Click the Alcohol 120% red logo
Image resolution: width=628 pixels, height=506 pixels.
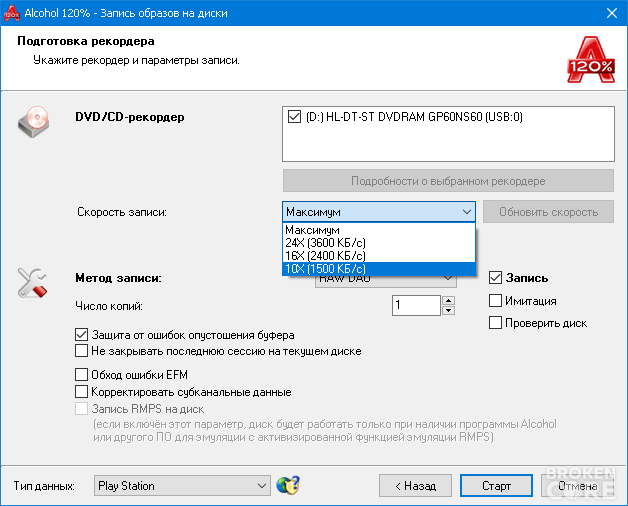click(x=591, y=60)
